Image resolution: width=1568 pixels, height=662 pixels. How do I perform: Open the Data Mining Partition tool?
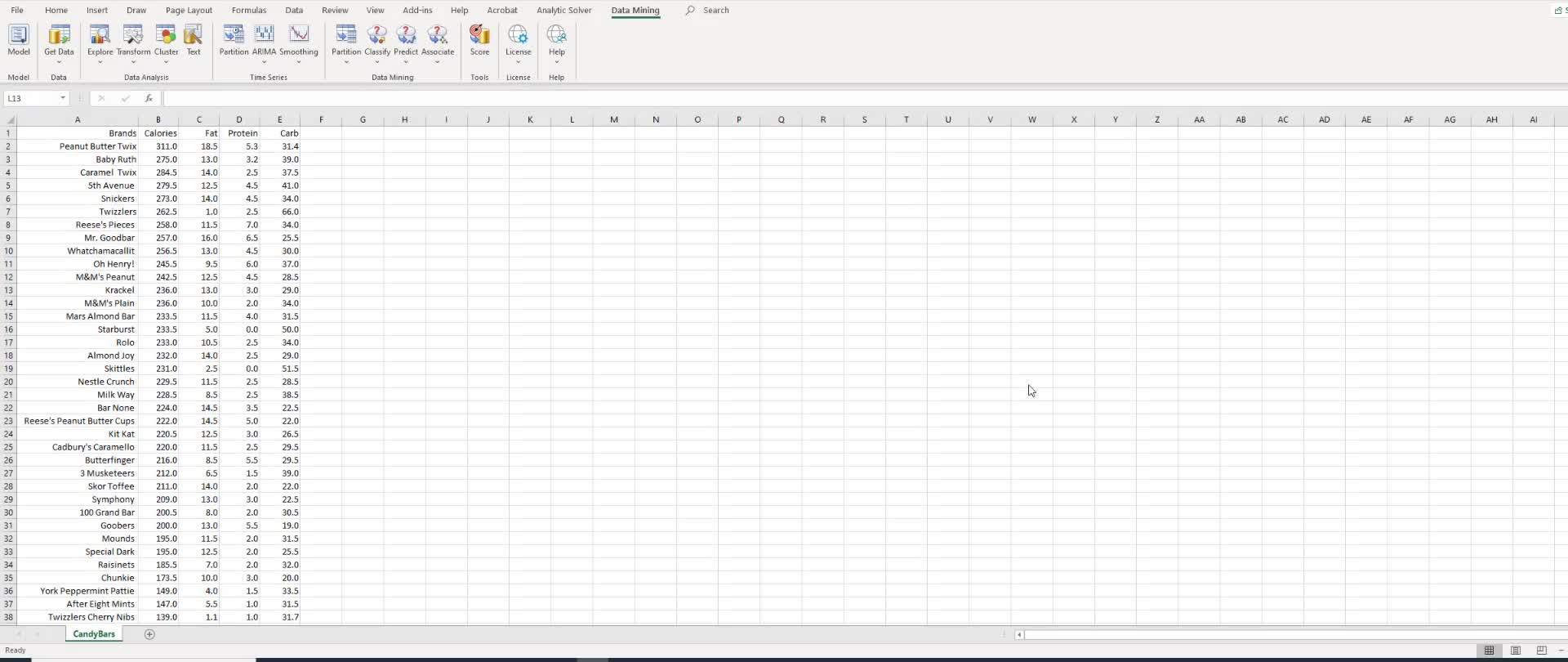click(x=346, y=42)
